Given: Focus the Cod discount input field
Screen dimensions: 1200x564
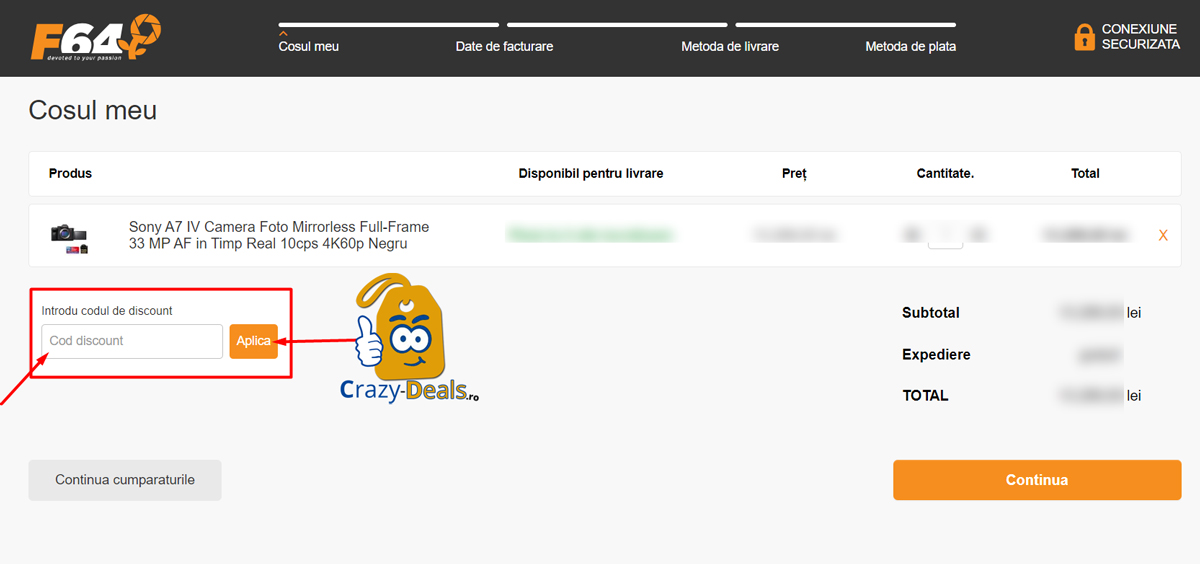Looking at the screenshot, I should (132, 341).
